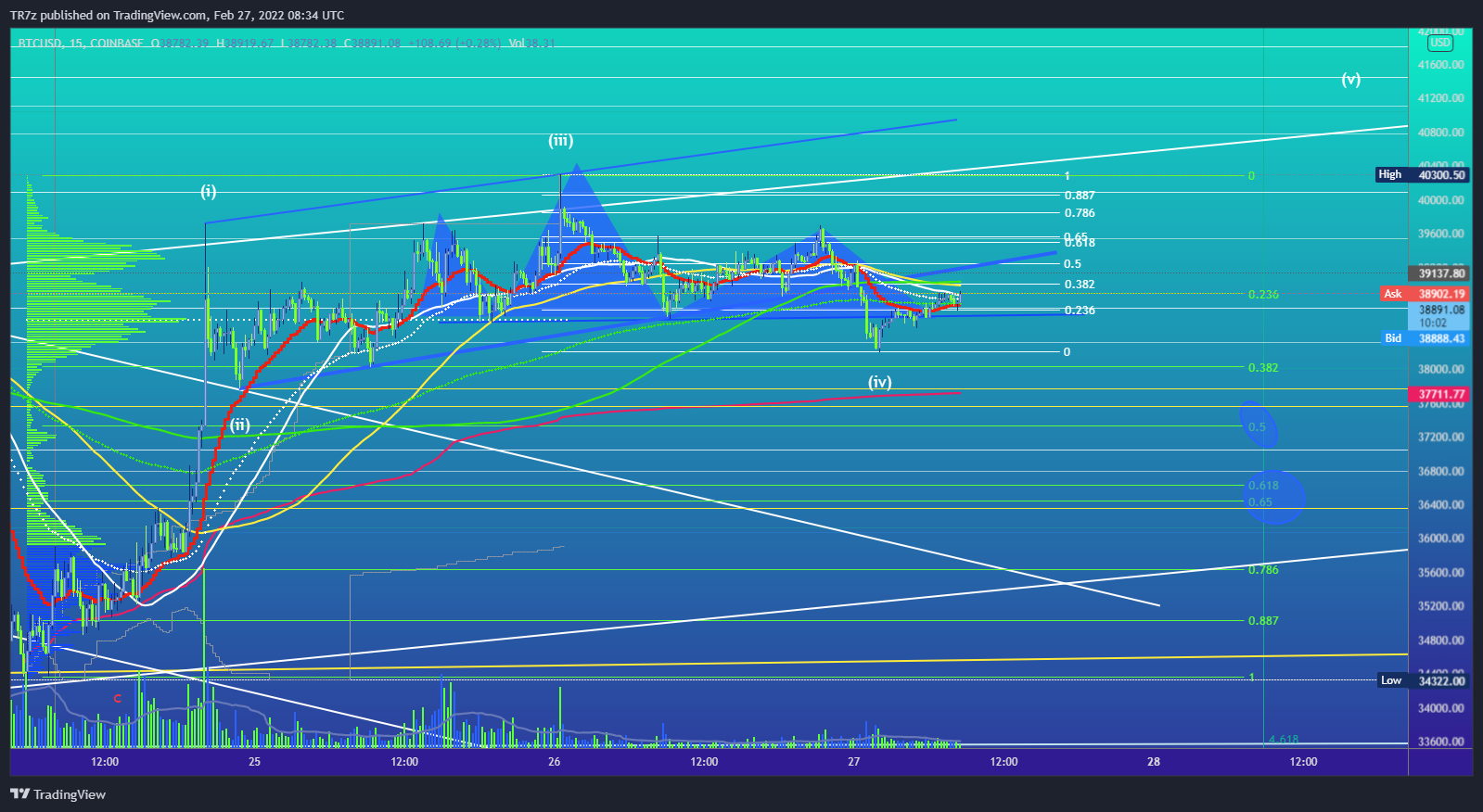Image resolution: width=1483 pixels, height=812 pixels.
Task: Click white Fibonacci level 0.887 label
Action: click(1080, 196)
